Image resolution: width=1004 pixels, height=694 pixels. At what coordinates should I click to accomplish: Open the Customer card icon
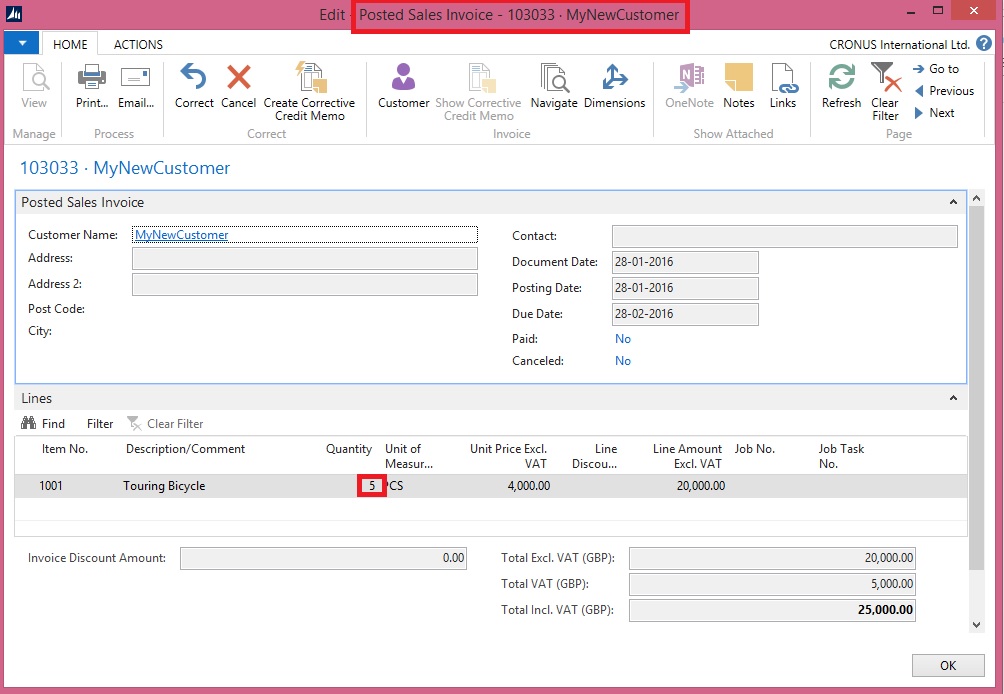pyautogui.click(x=403, y=78)
